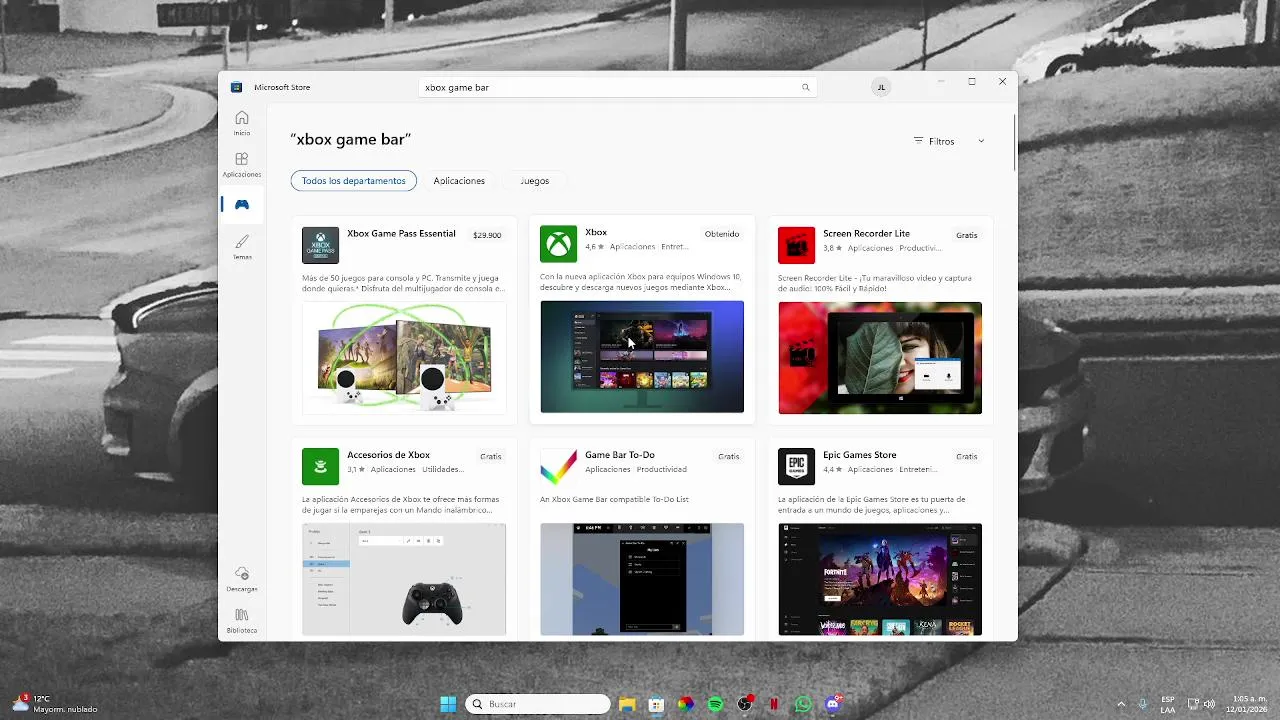This screenshot has height=720, width=1280.
Task: Click the Xbox Game Pass Essential title
Action: pos(401,234)
